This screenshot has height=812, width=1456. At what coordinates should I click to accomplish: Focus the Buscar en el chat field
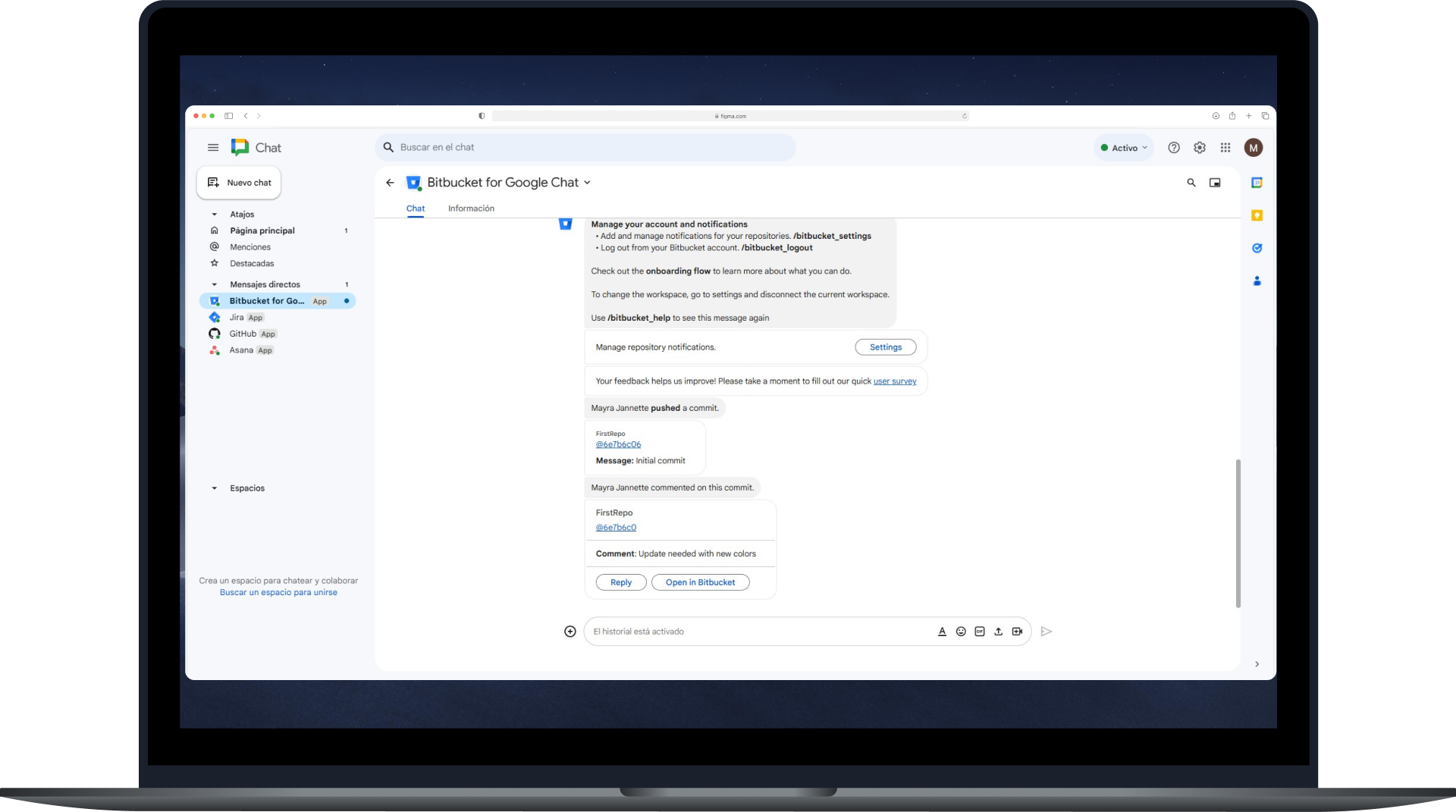coord(585,148)
